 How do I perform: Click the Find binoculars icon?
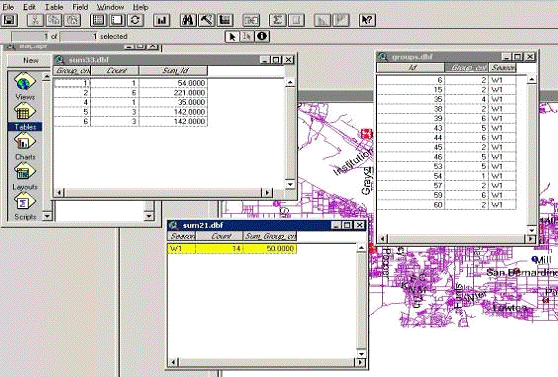188,20
